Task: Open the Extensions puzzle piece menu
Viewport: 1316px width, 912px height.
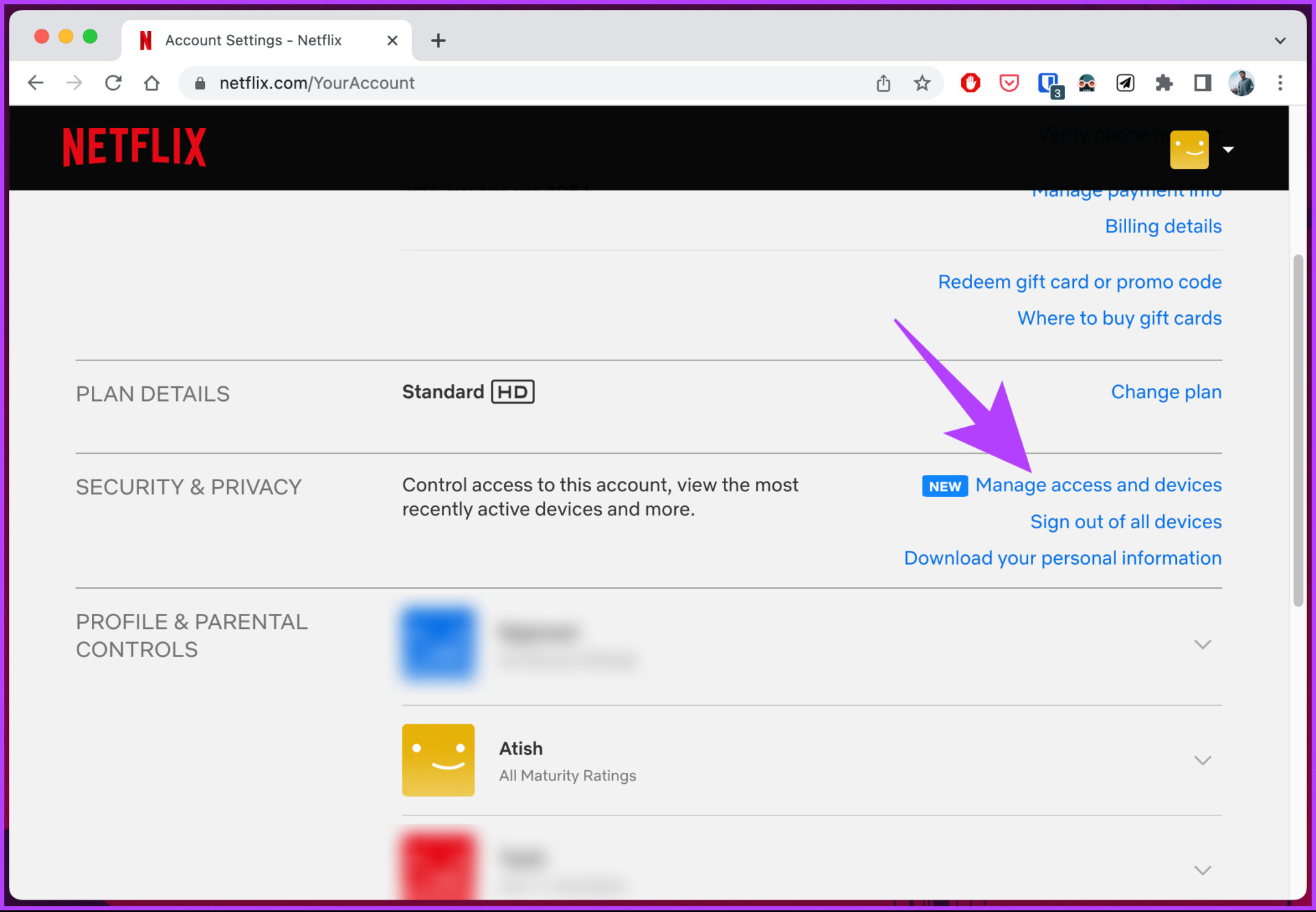Action: click(x=1164, y=82)
